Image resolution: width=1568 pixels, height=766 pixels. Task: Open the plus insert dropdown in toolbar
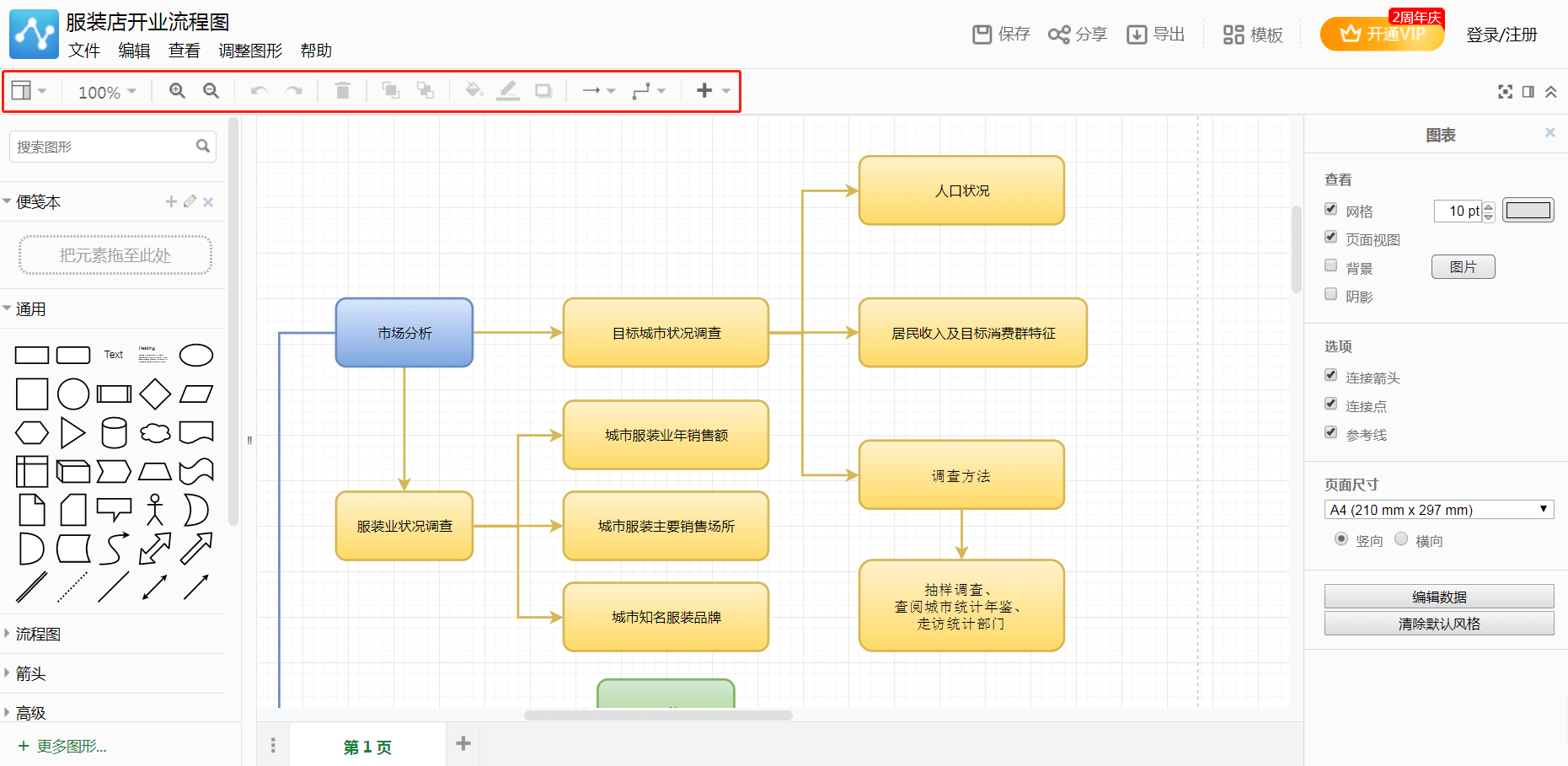pos(713,90)
